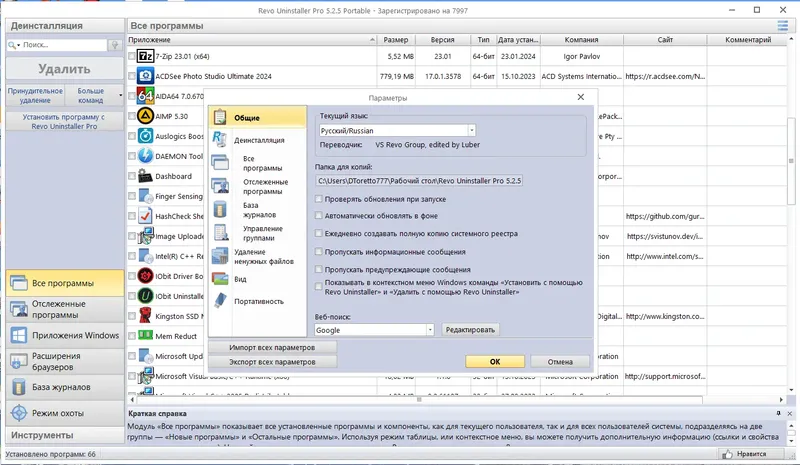Click Экспорт всех параметров button
800x465 pixels.
point(272,361)
